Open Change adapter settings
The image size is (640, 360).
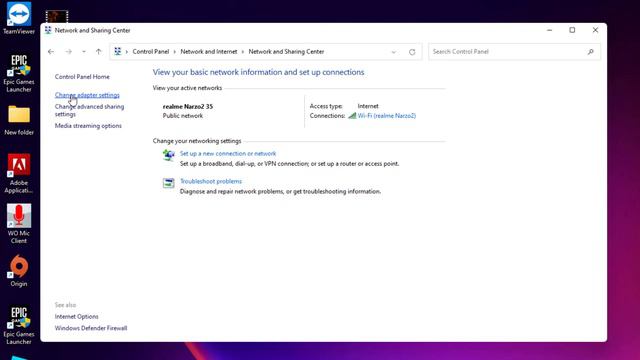click(87, 95)
